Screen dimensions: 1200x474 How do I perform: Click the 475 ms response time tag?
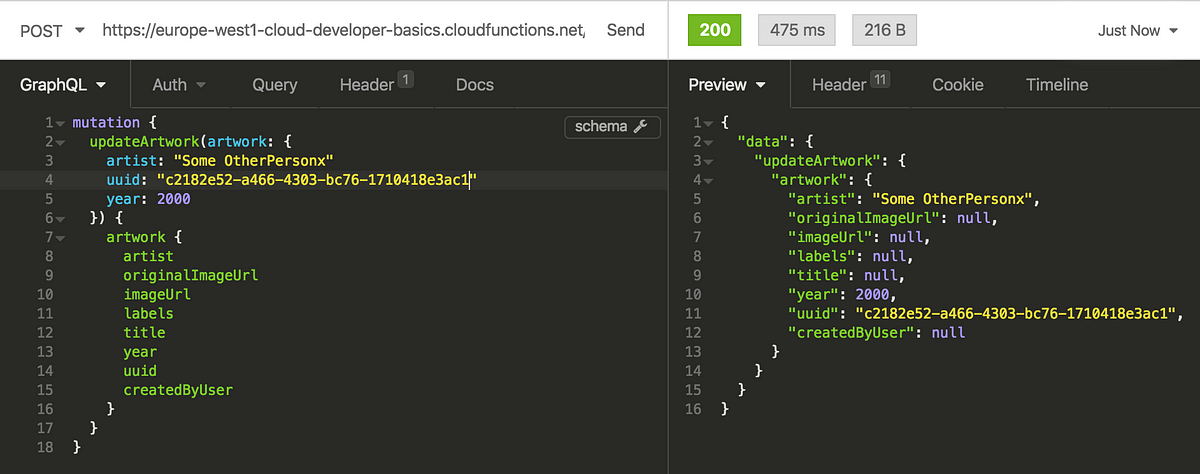click(x=797, y=30)
